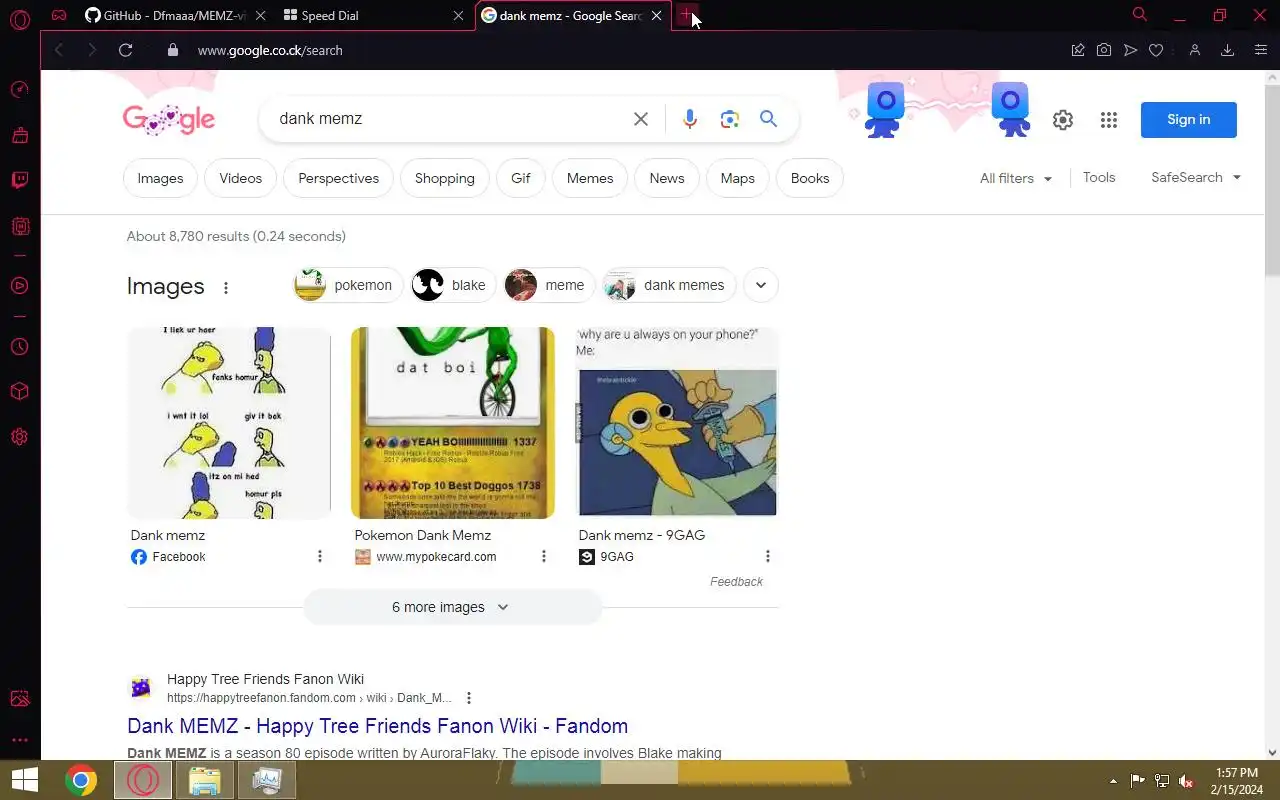Open the sidebar chip-shaped icon above Player
Image resolution: width=1280 pixels, height=800 pixels.
(x=19, y=227)
